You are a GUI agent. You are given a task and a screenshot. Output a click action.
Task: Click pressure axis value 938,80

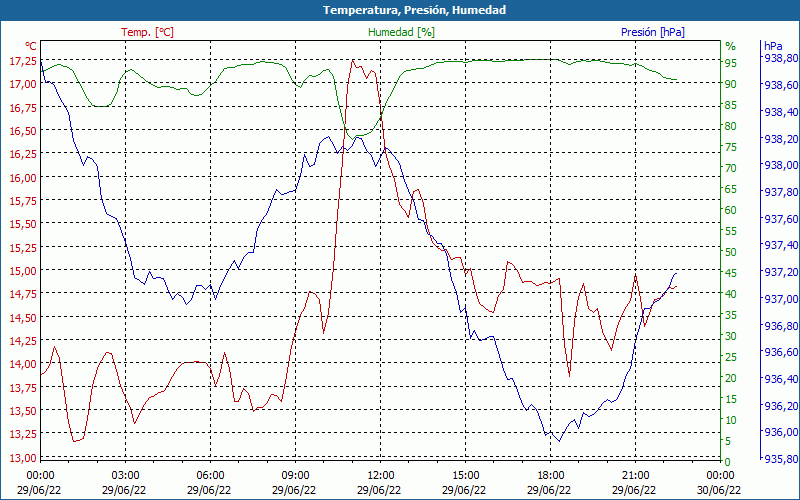[781, 58]
